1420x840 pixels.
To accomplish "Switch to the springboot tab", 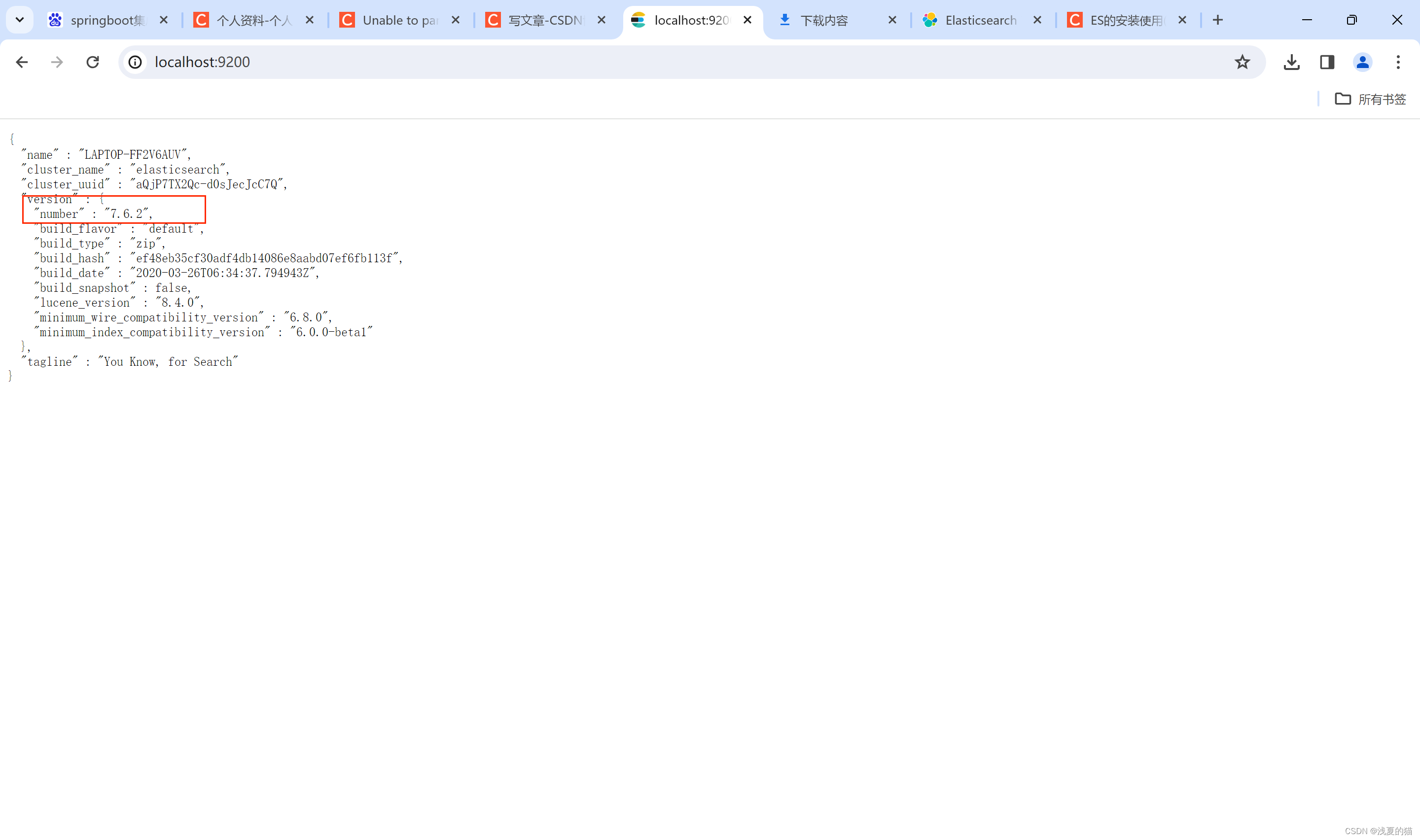I will [107, 20].
